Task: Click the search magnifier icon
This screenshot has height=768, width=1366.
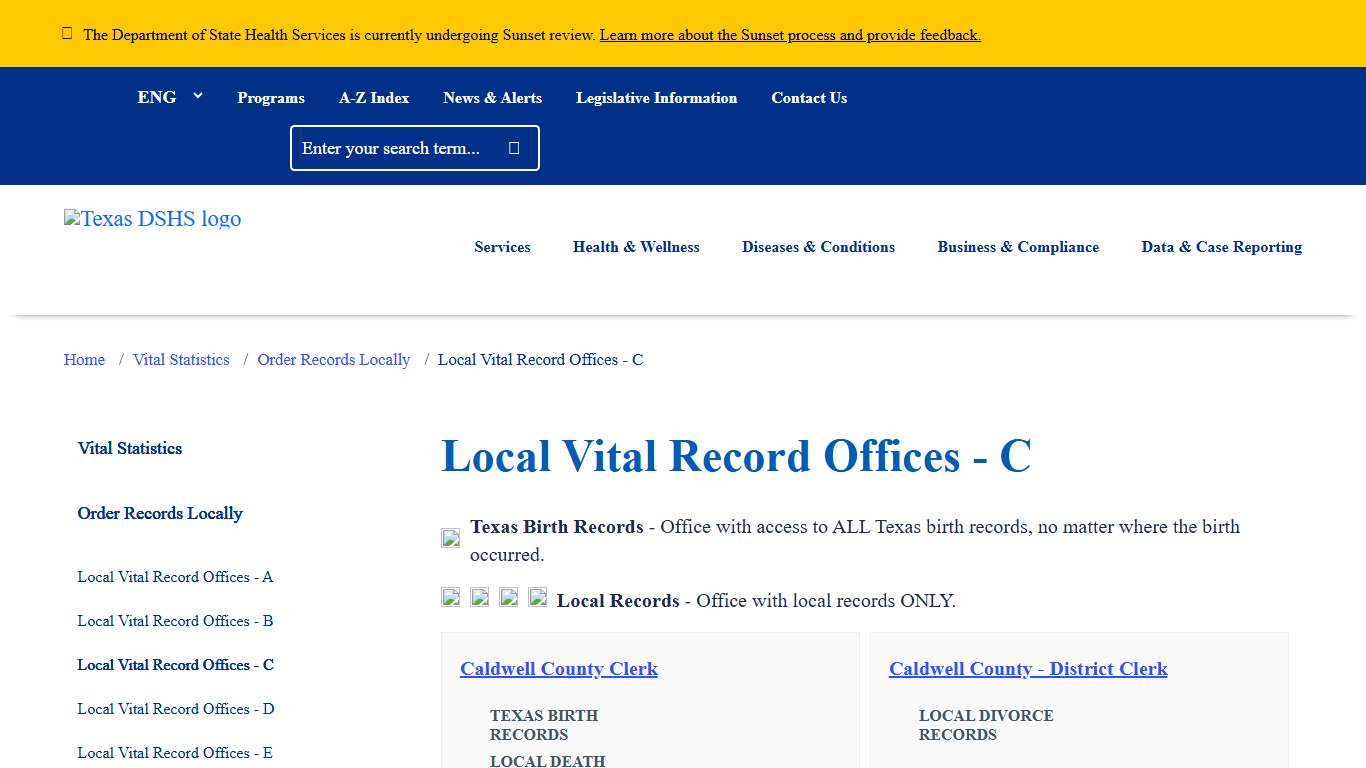Action: point(513,147)
